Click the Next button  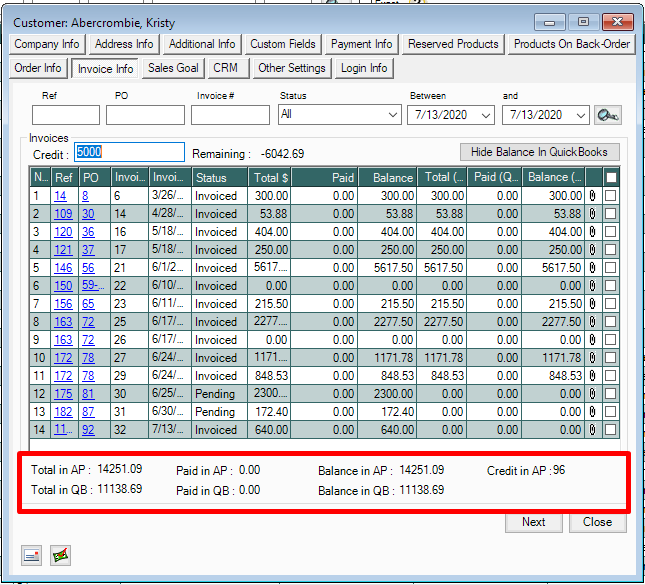534,522
